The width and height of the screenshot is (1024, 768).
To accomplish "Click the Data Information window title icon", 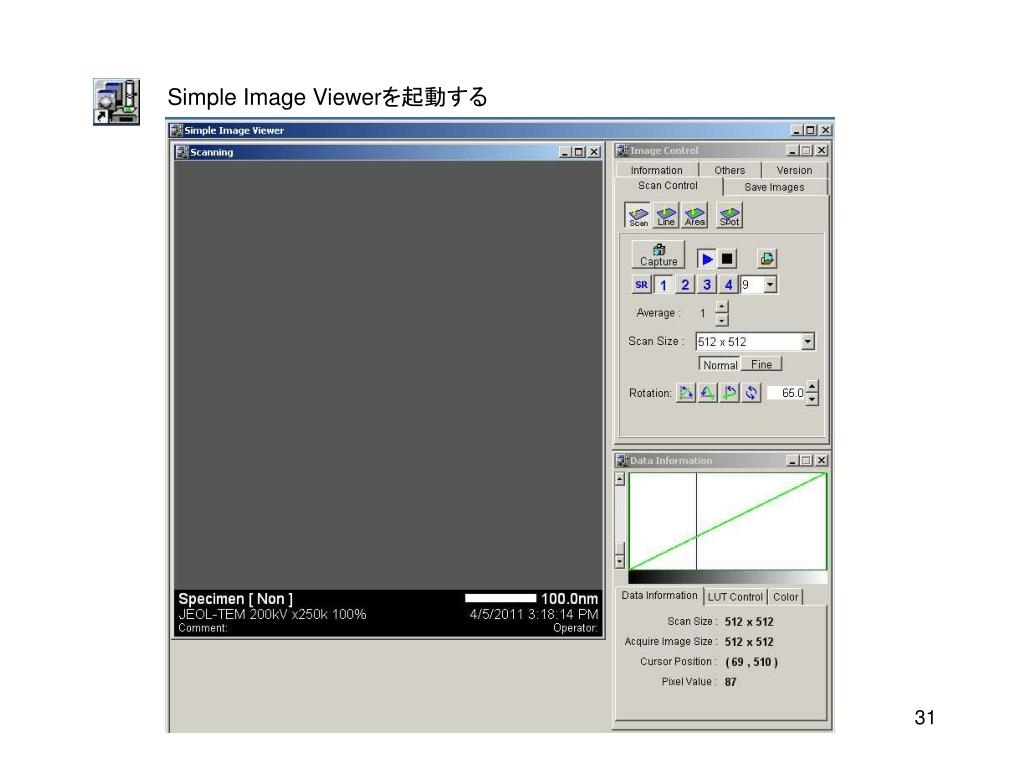I will click(622, 460).
